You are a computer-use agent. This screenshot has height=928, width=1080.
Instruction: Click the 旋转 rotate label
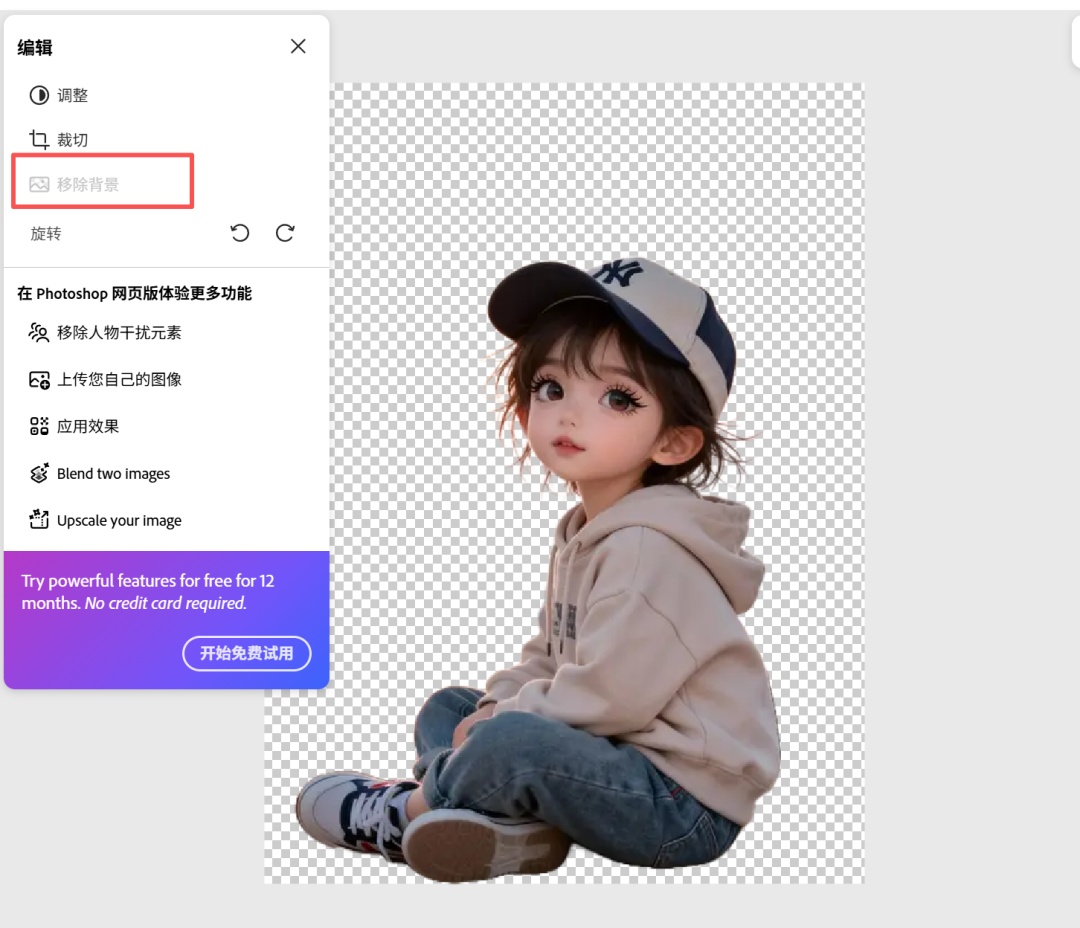[46, 233]
